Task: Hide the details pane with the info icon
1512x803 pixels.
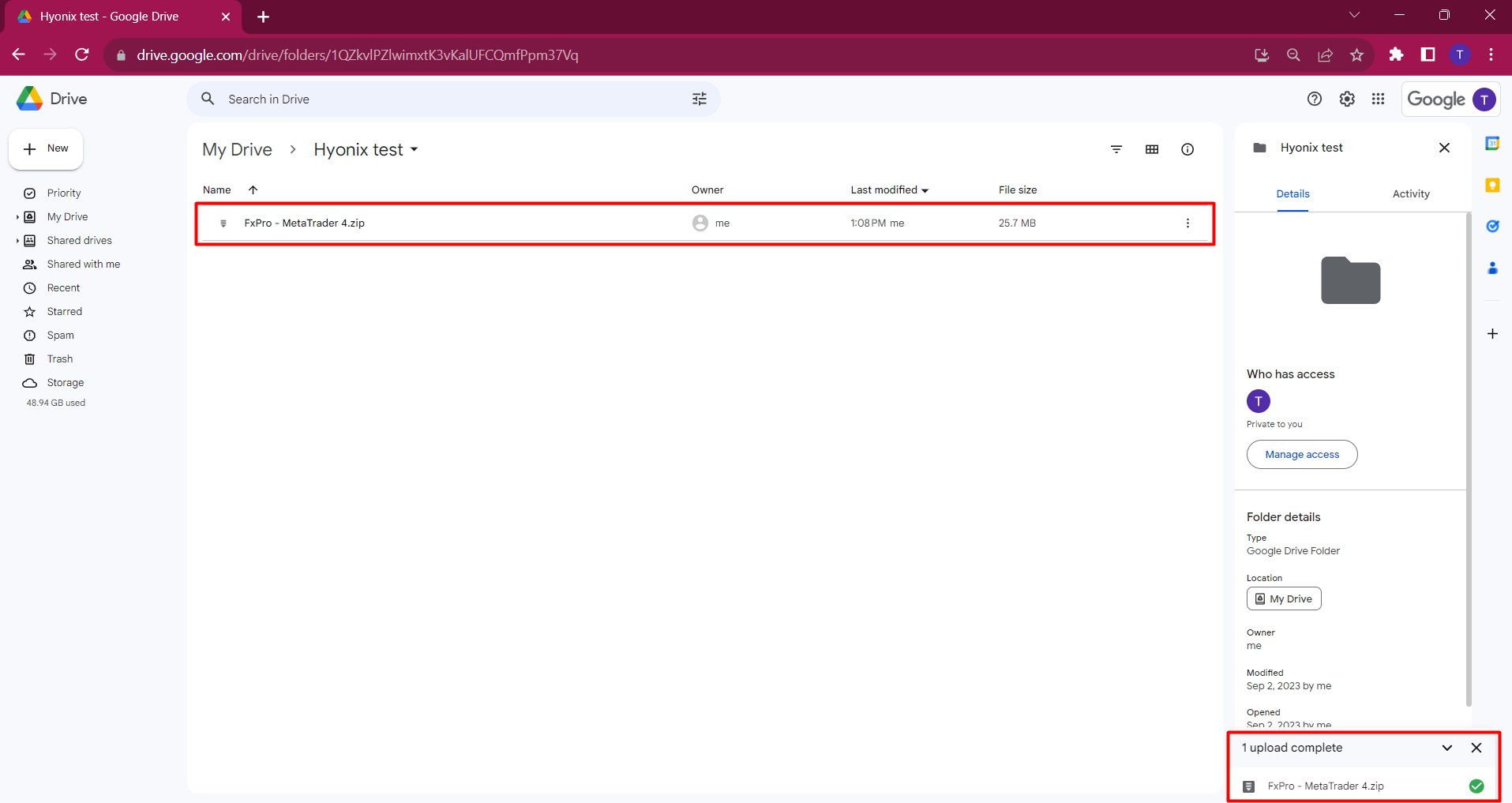Action: pos(1187,149)
